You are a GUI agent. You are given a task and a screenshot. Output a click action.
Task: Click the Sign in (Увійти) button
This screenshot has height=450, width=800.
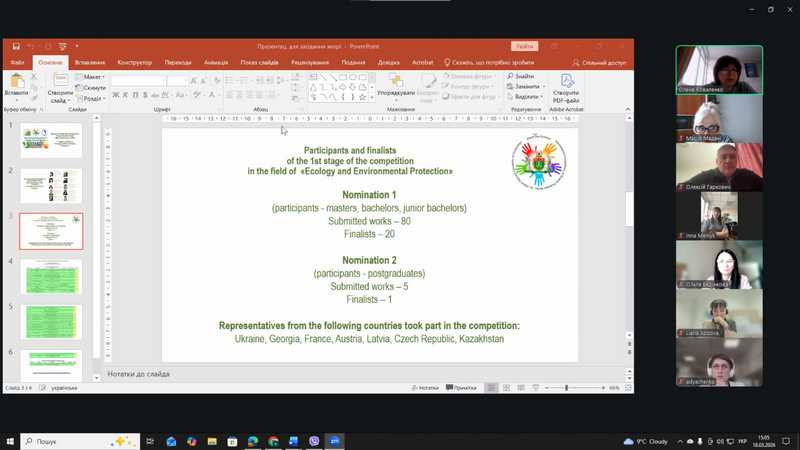(524, 46)
